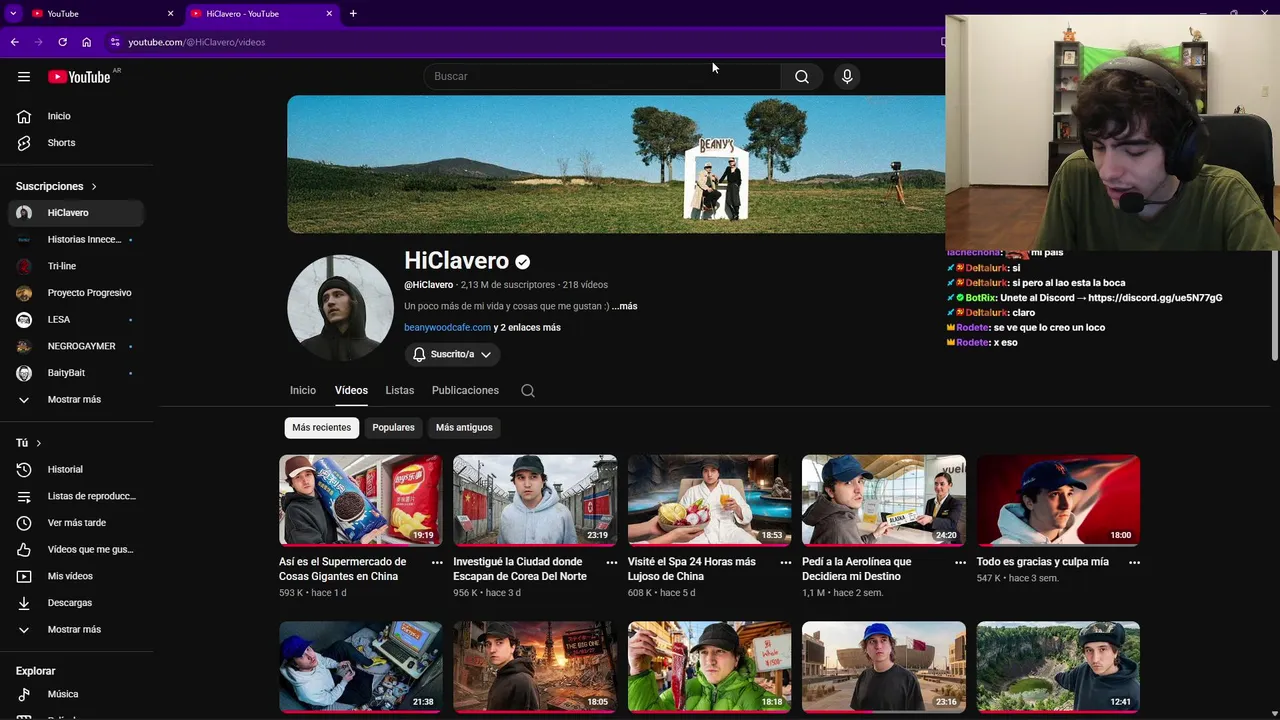
Task: Open Visité el Spa 24 Horas thumbnail
Action: point(709,500)
